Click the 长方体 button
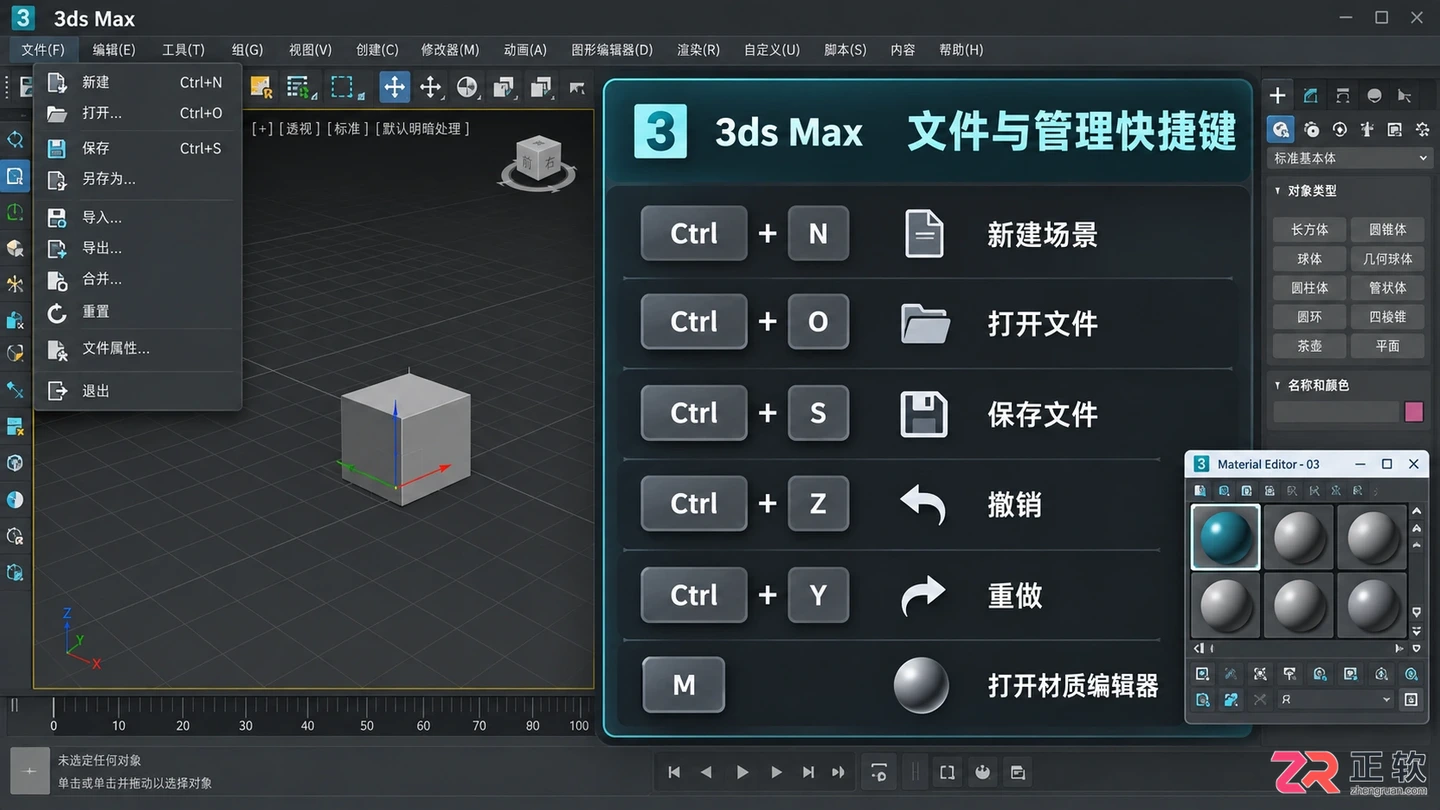This screenshot has width=1440, height=810. click(1309, 229)
